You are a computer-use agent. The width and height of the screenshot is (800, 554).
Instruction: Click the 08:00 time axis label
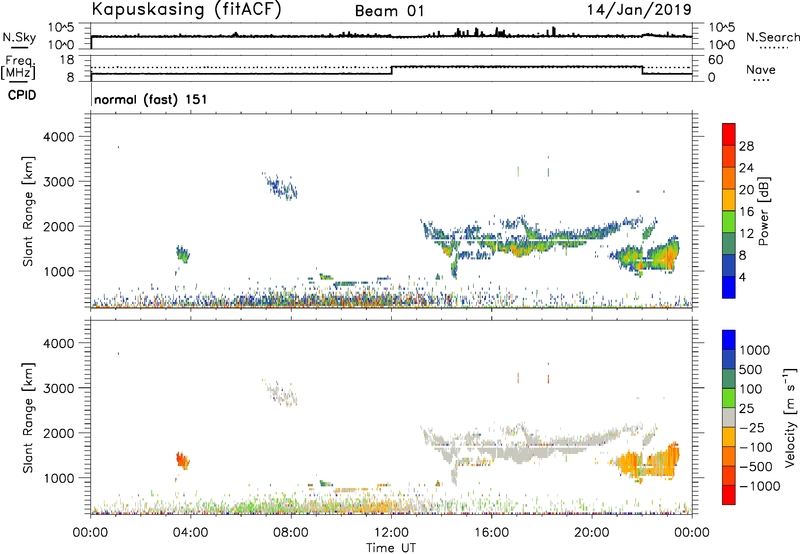pyautogui.click(x=291, y=533)
